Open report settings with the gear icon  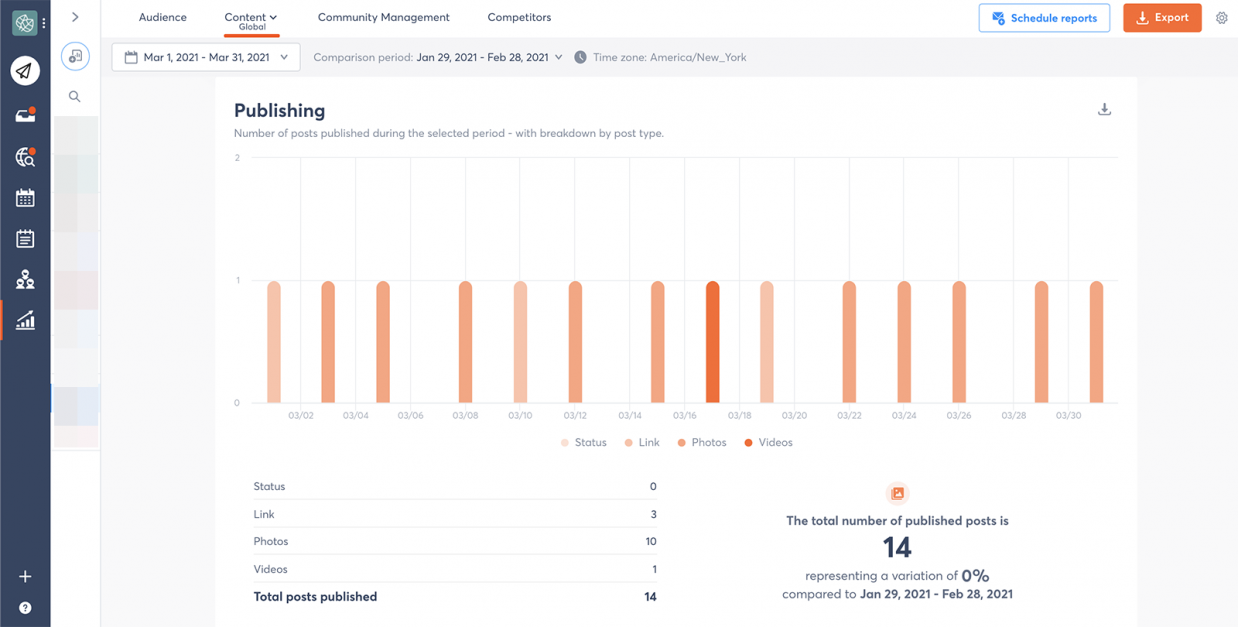1221,17
